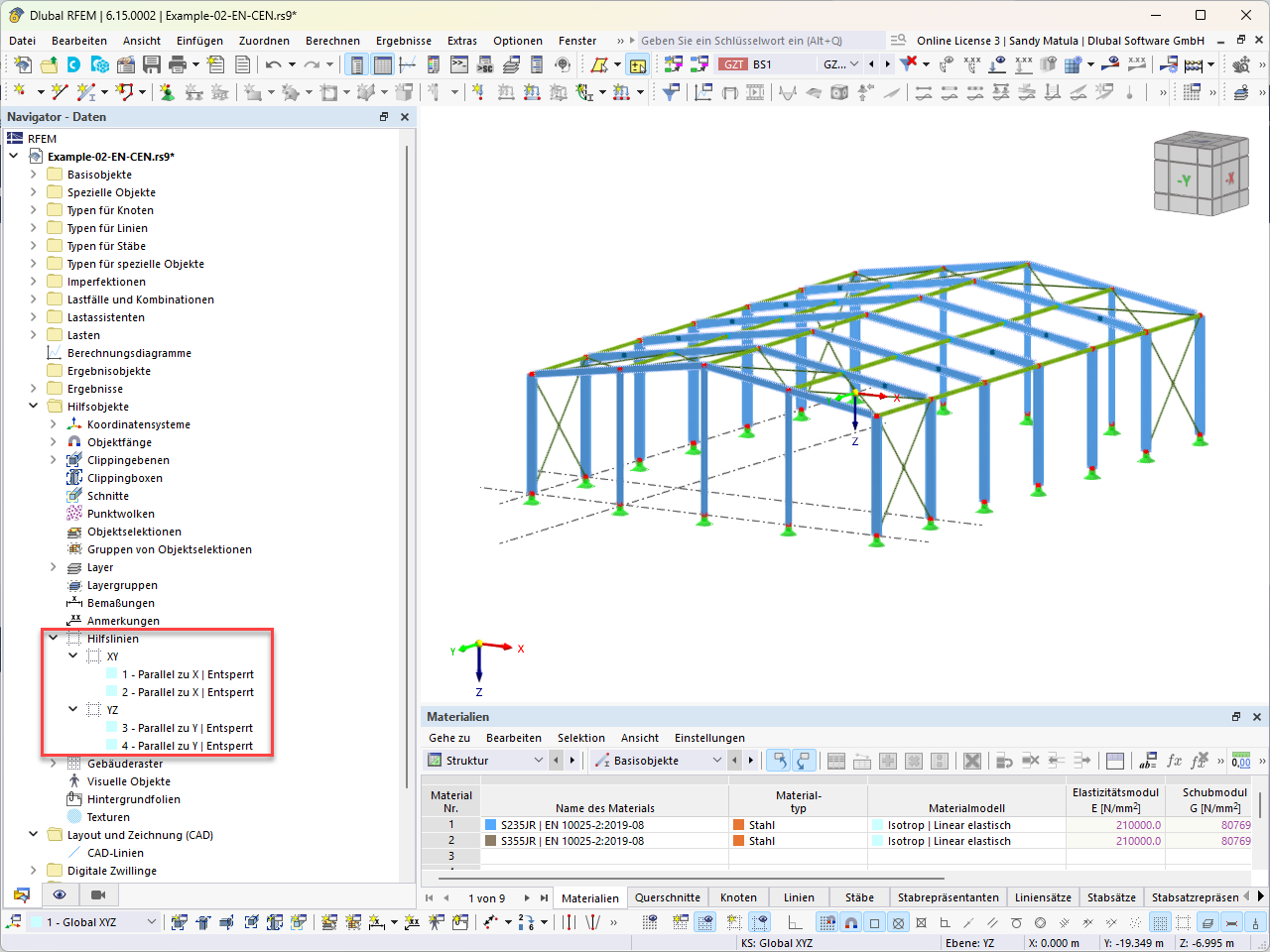Click the nodal support tool icon

click(167, 92)
